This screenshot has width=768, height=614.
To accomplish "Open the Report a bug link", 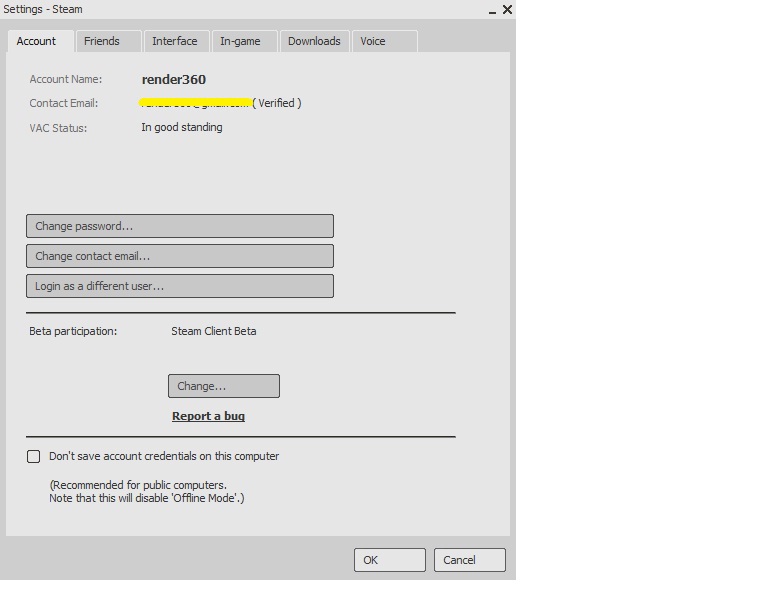I will click(208, 416).
